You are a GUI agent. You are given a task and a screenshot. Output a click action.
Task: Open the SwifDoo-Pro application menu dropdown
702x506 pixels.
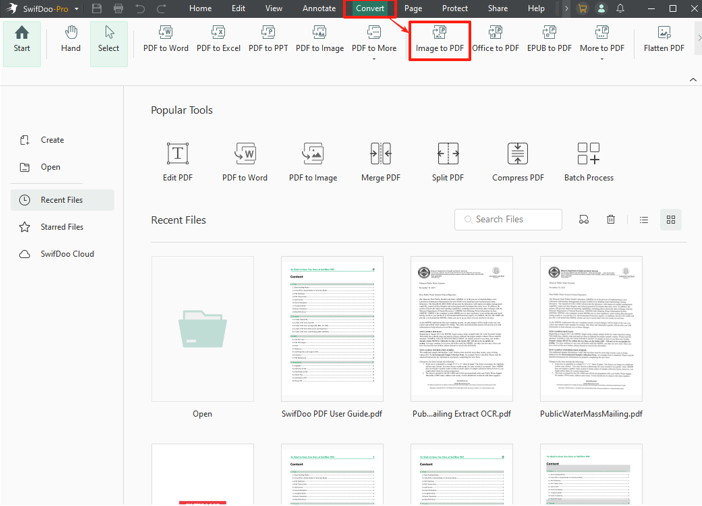[77, 9]
